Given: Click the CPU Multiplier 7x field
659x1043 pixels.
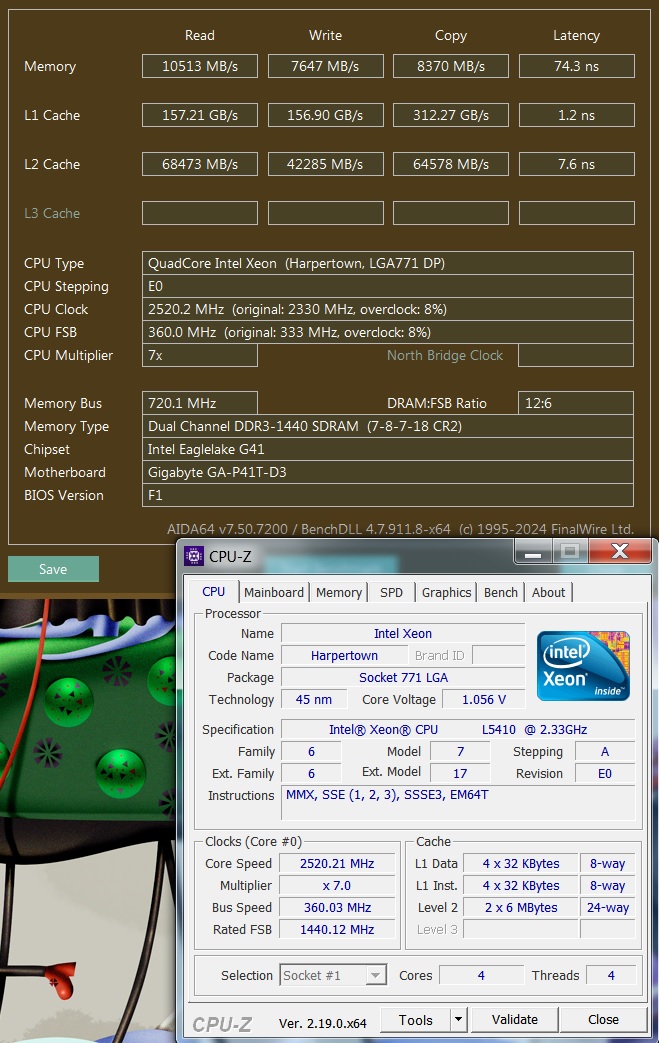Looking at the screenshot, I should (199, 355).
